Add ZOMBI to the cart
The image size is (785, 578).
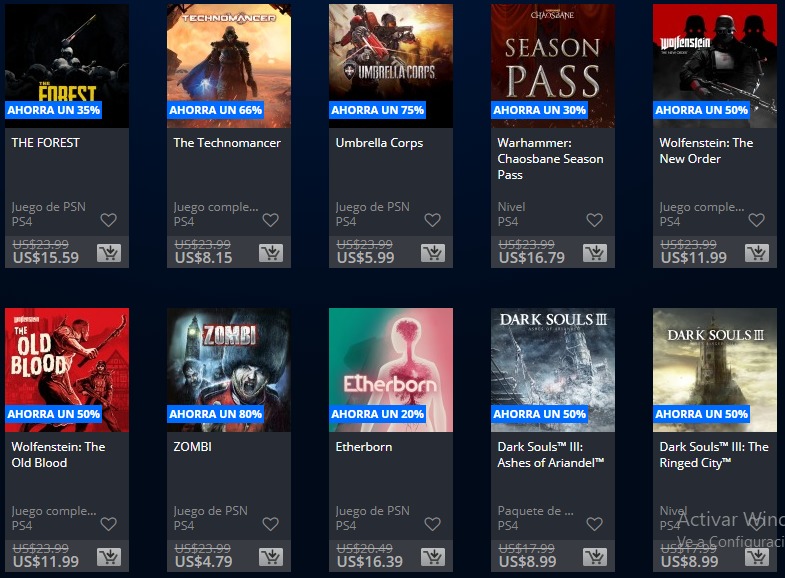271,557
